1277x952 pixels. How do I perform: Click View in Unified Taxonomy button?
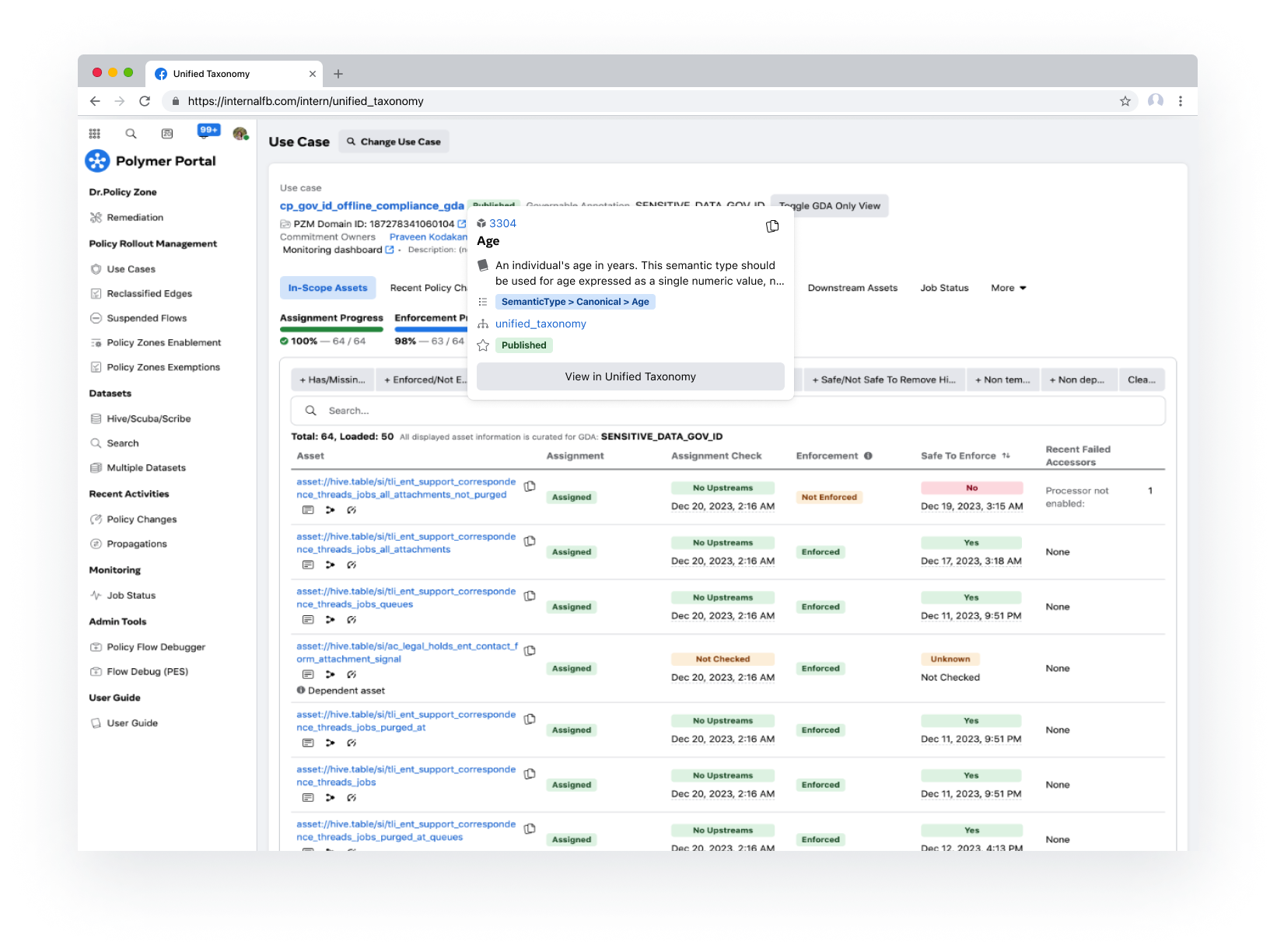coord(630,376)
